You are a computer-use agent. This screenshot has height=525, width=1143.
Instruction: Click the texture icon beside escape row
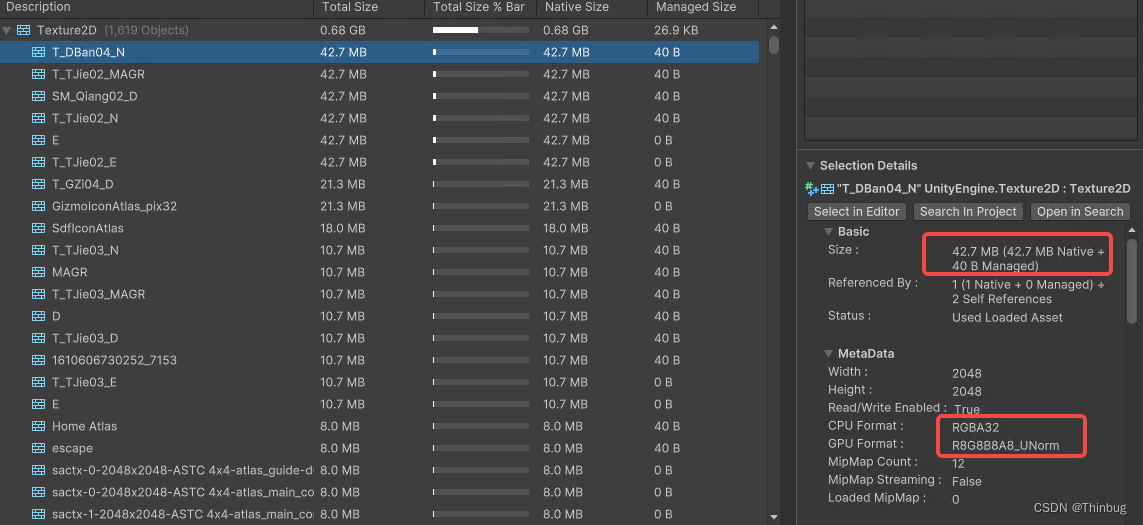39,448
